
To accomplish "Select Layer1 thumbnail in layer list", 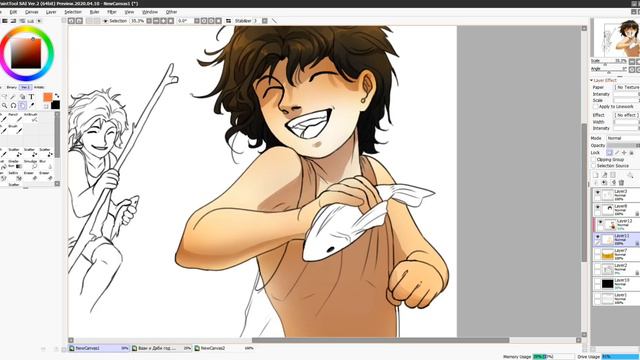I will [x=608, y=298].
